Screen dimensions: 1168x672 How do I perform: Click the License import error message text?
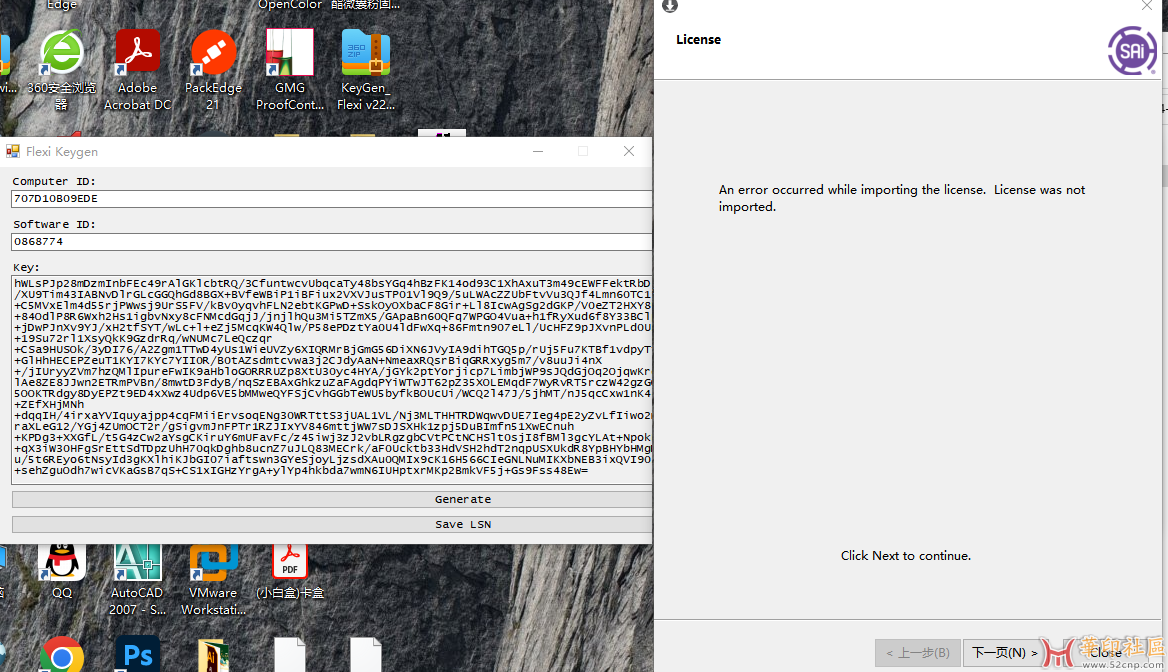tap(901, 198)
